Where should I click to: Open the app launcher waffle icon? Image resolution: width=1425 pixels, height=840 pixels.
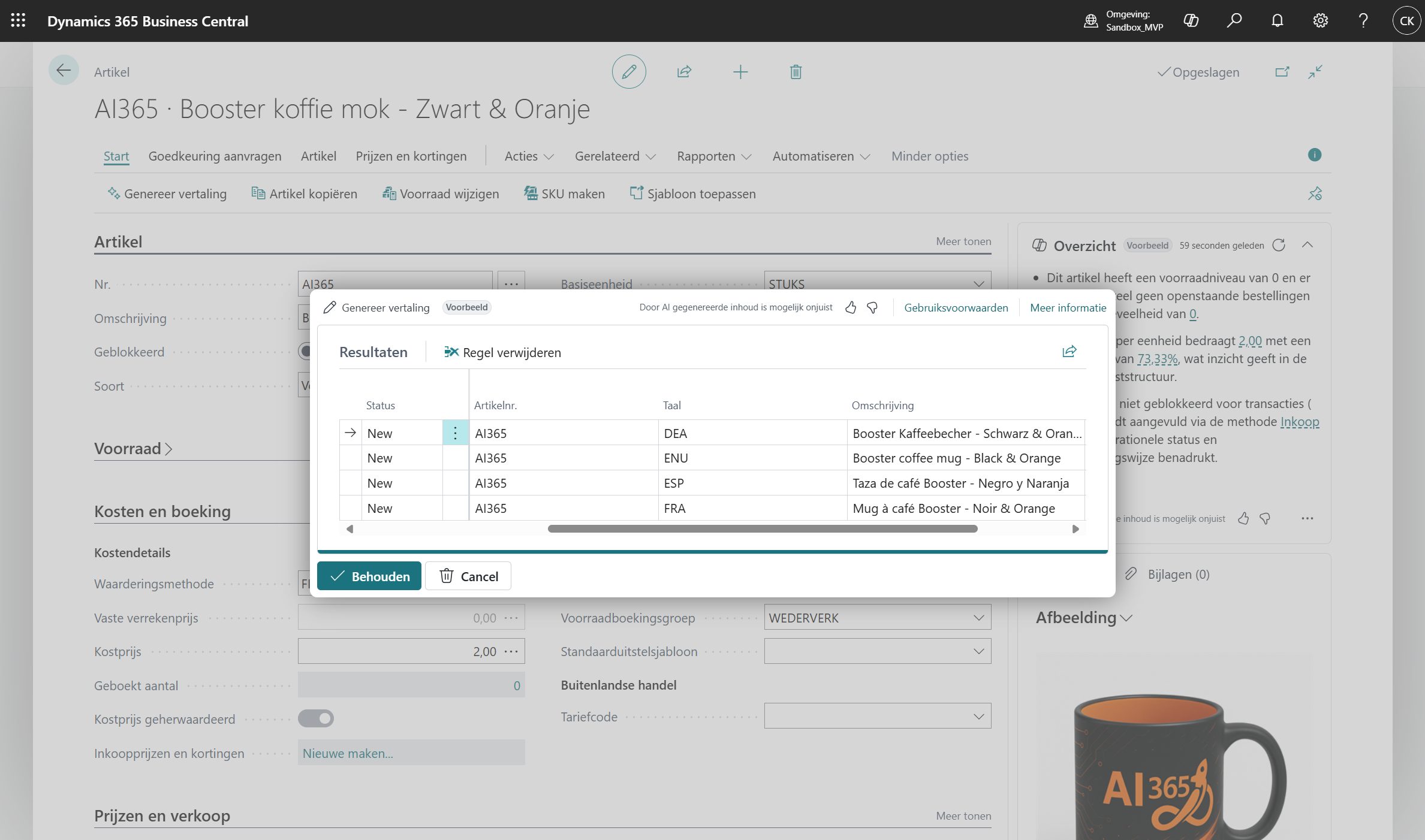[18, 20]
